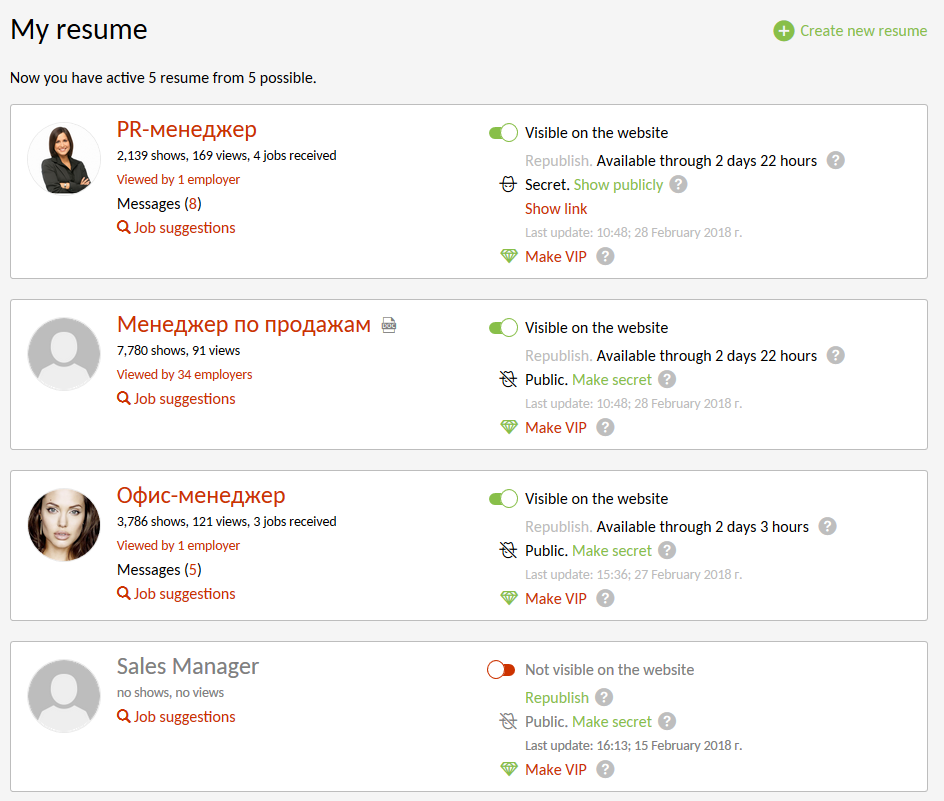This screenshot has width=944, height=801.
Task: Click help icon beside Офис-менеджер Make VIP
Action: [x=605, y=598]
